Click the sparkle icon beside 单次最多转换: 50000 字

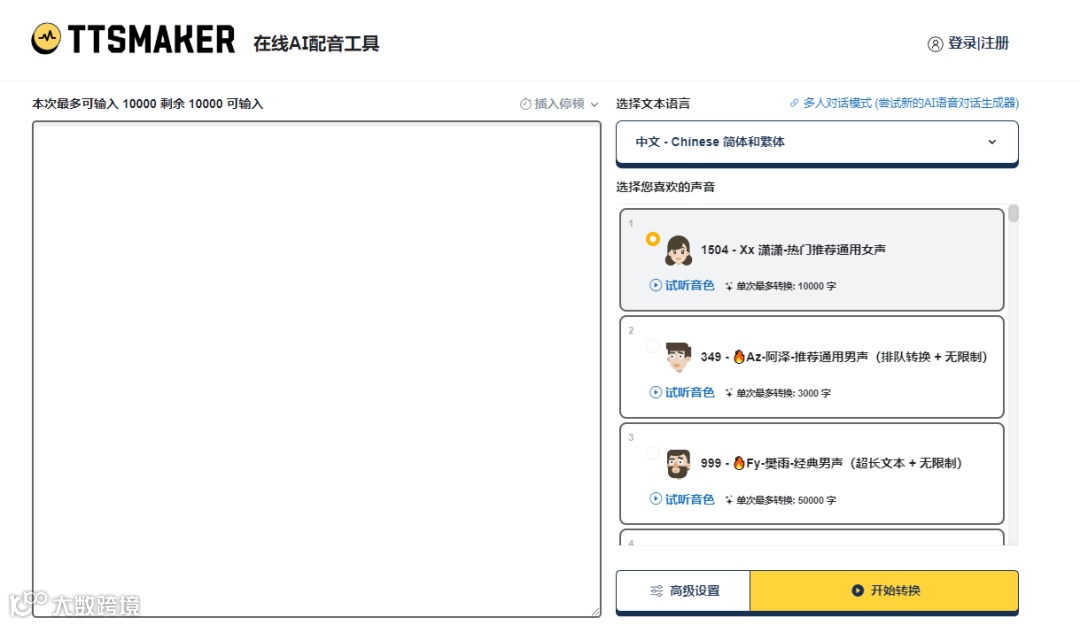(x=729, y=500)
